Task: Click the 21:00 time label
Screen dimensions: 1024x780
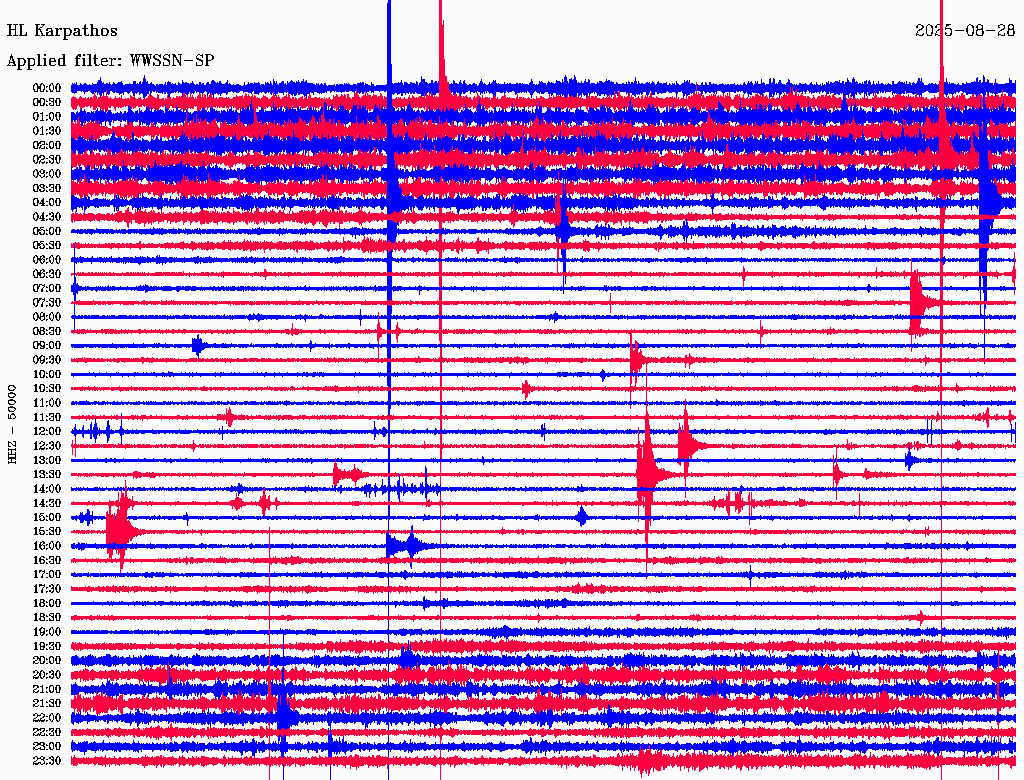Action: tap(47, 689)
